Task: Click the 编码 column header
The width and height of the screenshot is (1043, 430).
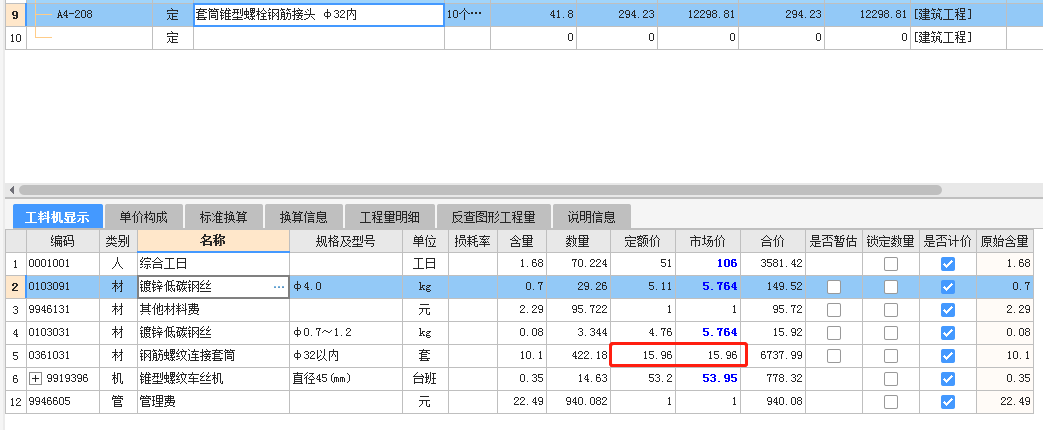Action: pyautogui.click(x=63, y=241)
